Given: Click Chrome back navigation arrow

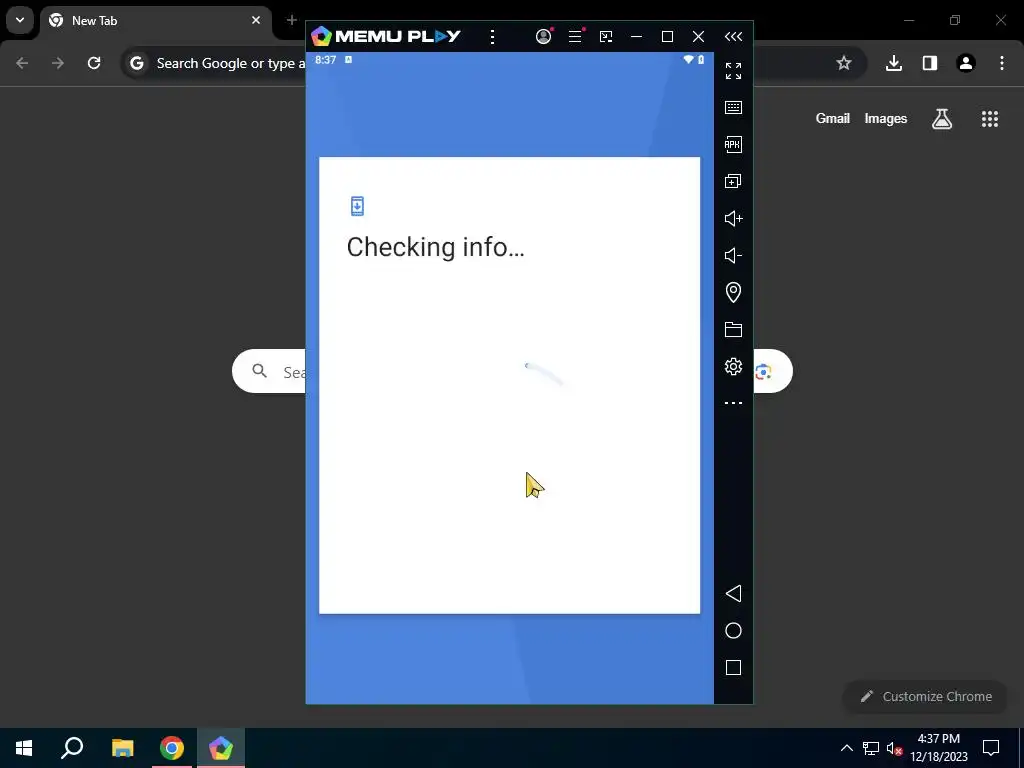Looking at the screenshot, I should (22, 63).
